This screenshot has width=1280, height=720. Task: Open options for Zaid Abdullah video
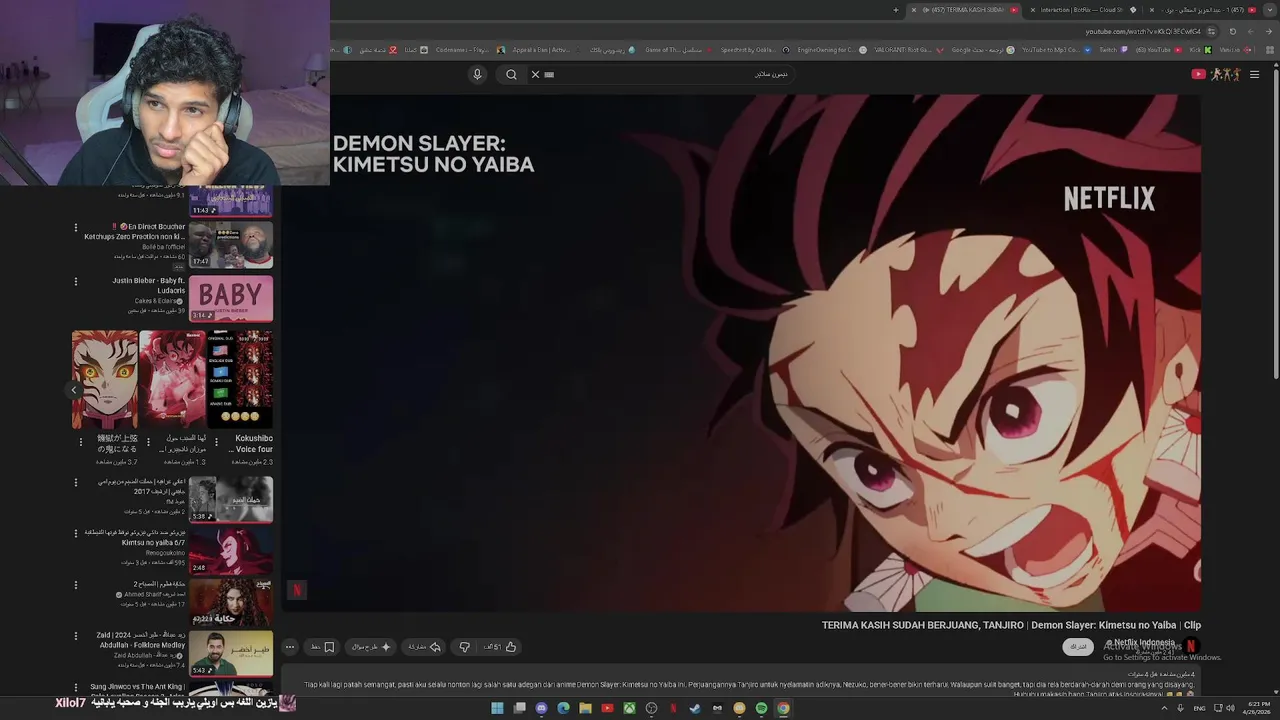pyautogui.click(x=75, y=636)
